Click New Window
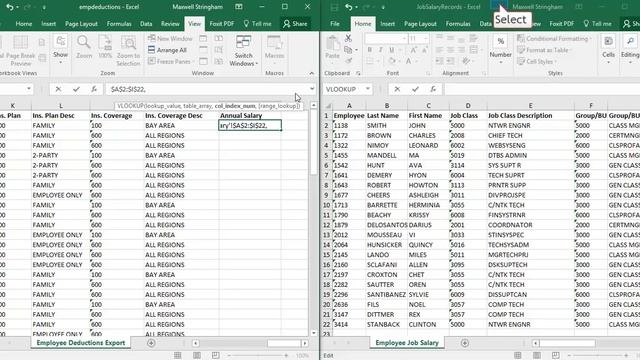The image size is (640, 360). pyautogui.click(x=170, y=38)
